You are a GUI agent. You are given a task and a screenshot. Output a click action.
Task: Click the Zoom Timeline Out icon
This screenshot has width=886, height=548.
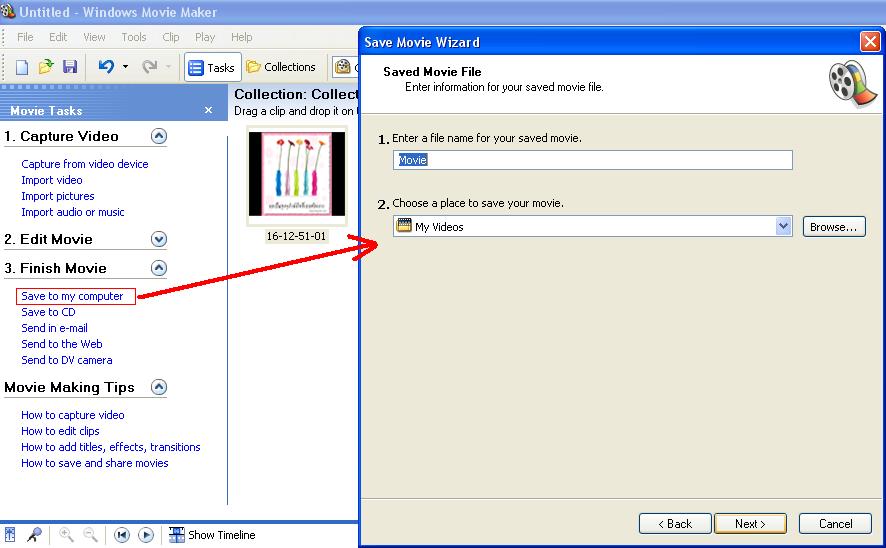click(x=90, y=534)
